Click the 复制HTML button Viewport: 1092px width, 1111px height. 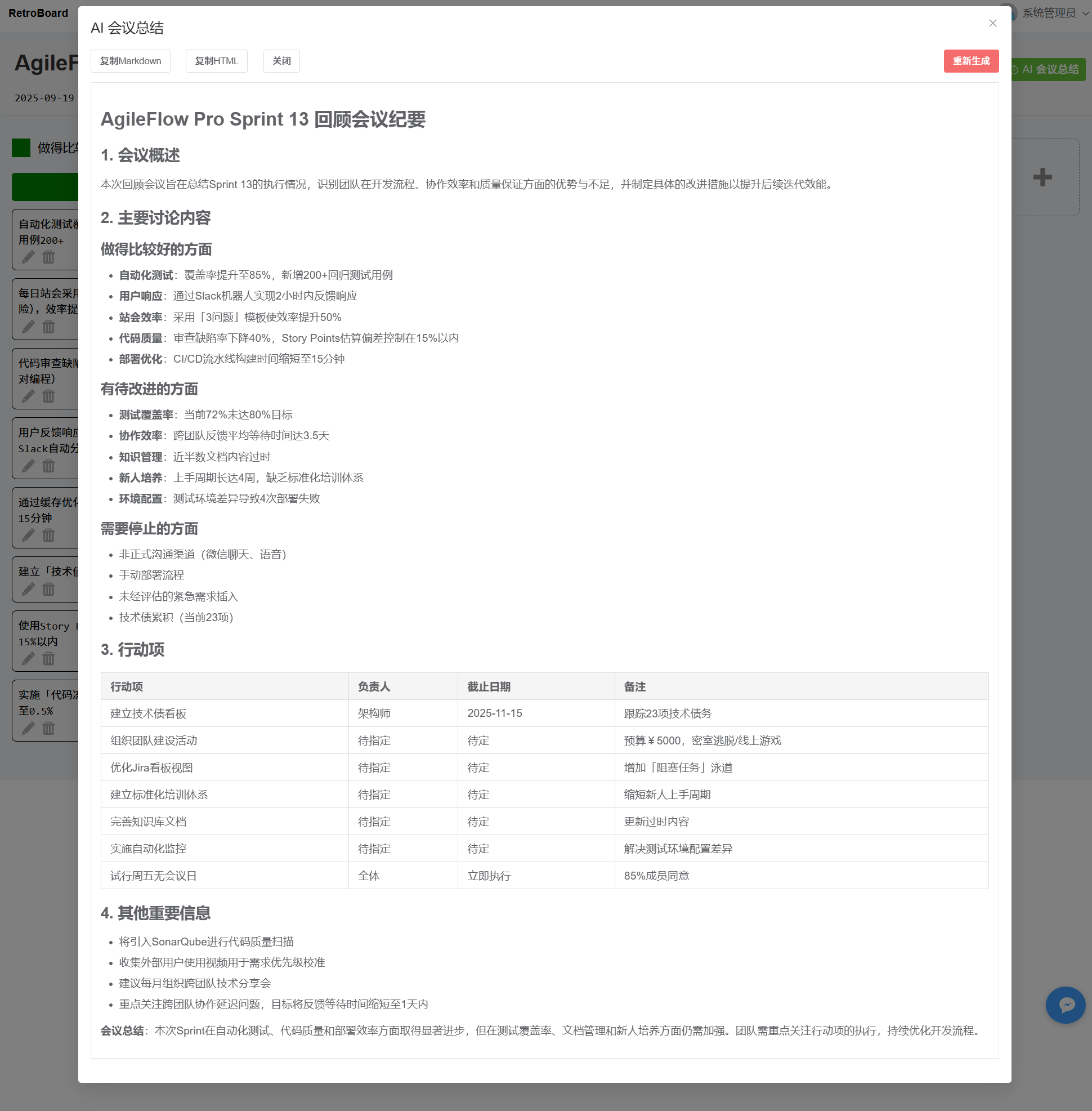(x=216, y=61)
